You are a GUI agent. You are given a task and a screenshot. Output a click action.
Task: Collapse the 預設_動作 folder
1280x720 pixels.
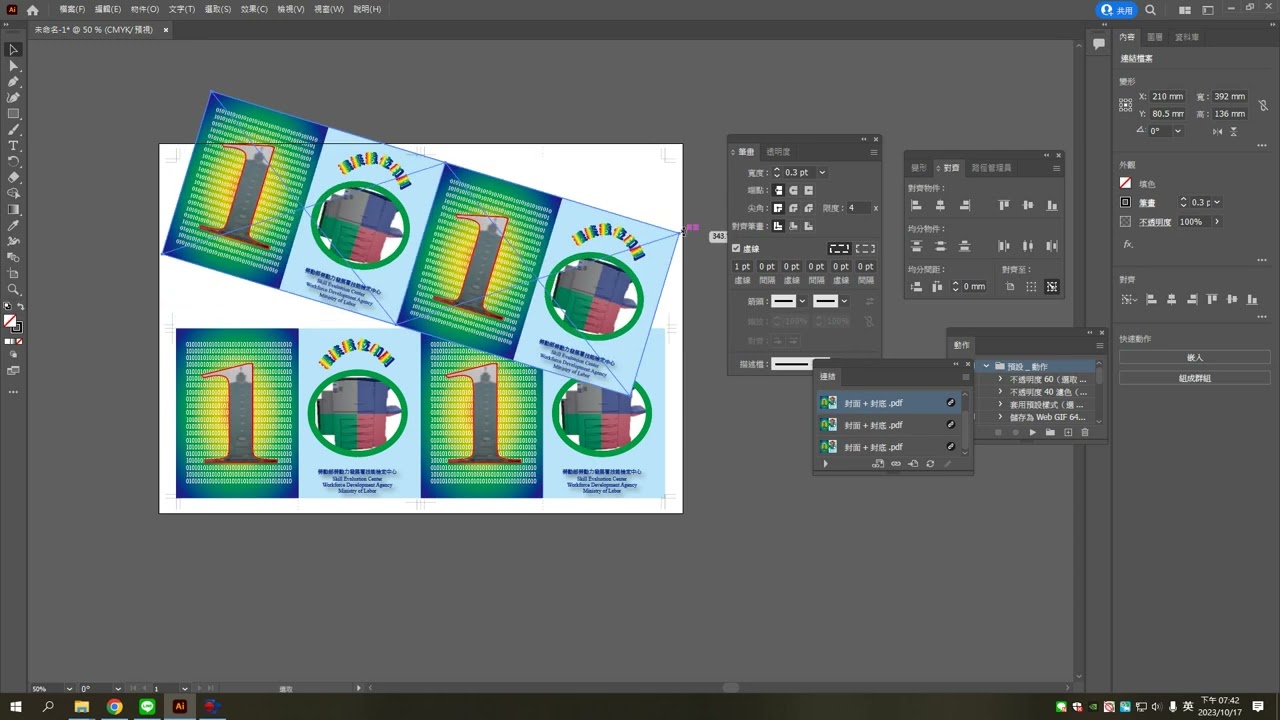987,366
